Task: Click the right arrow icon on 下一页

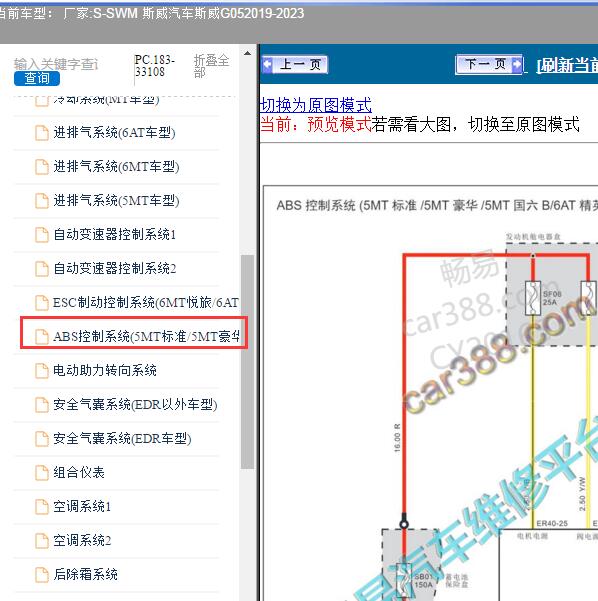Action: coord(516,64)
